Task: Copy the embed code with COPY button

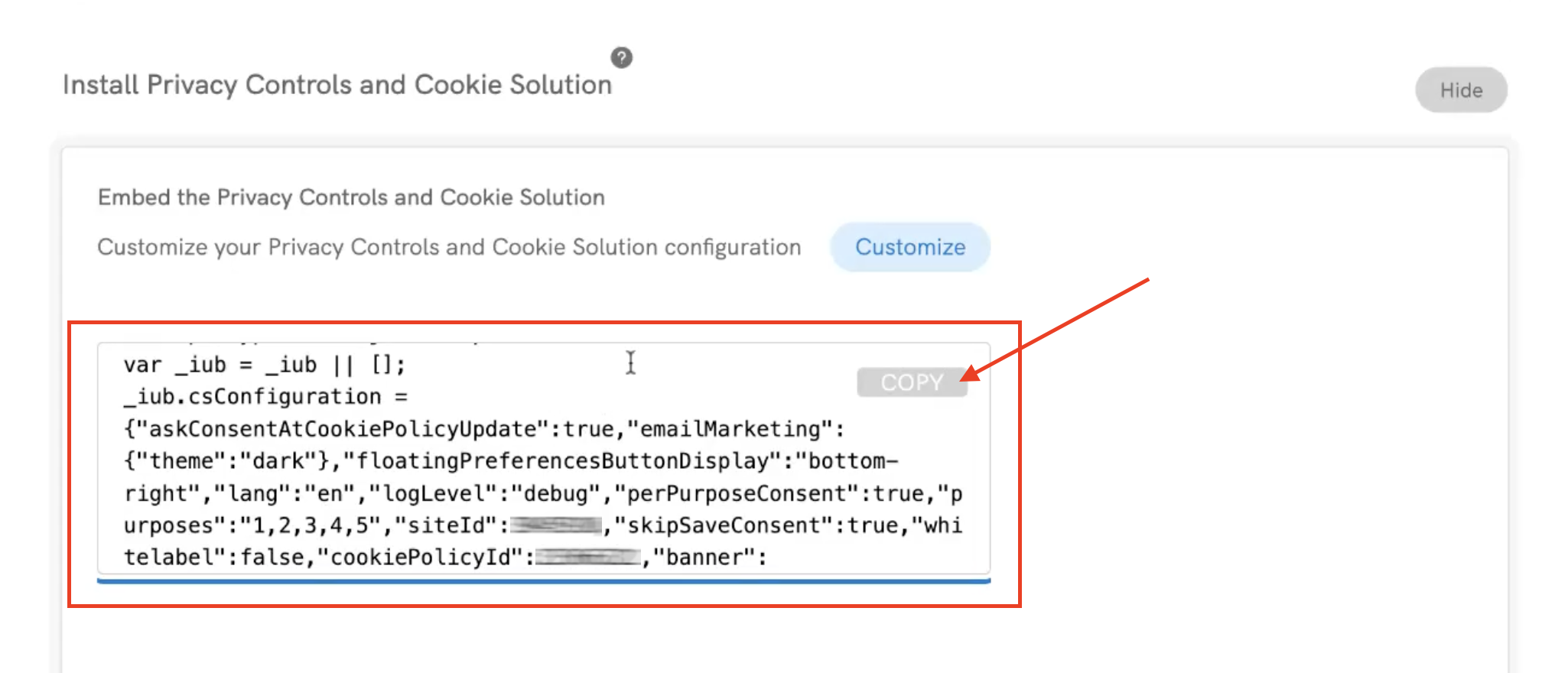Action: coord(912,382)
